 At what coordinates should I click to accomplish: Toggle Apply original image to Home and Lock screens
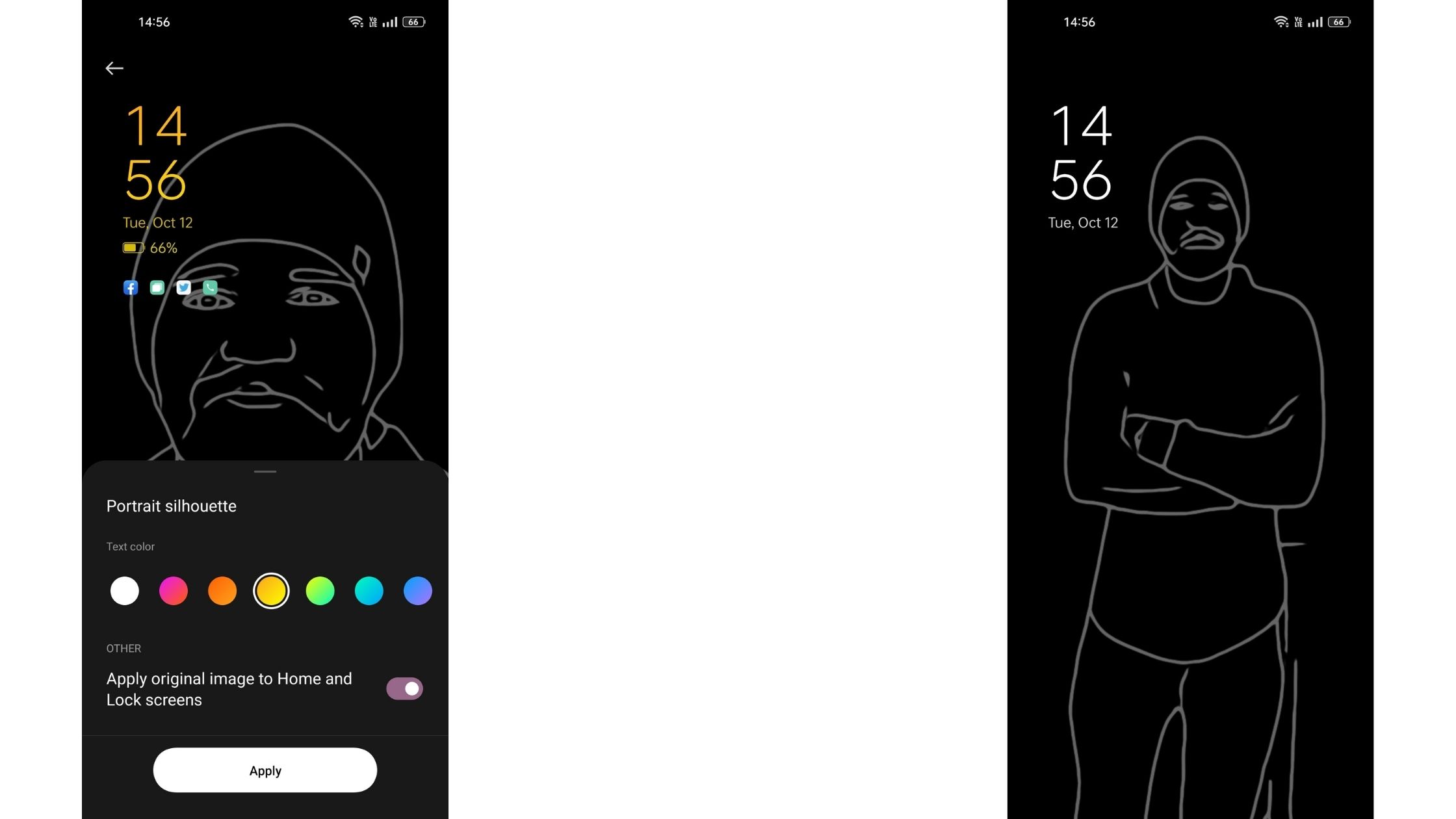point(404,688)
